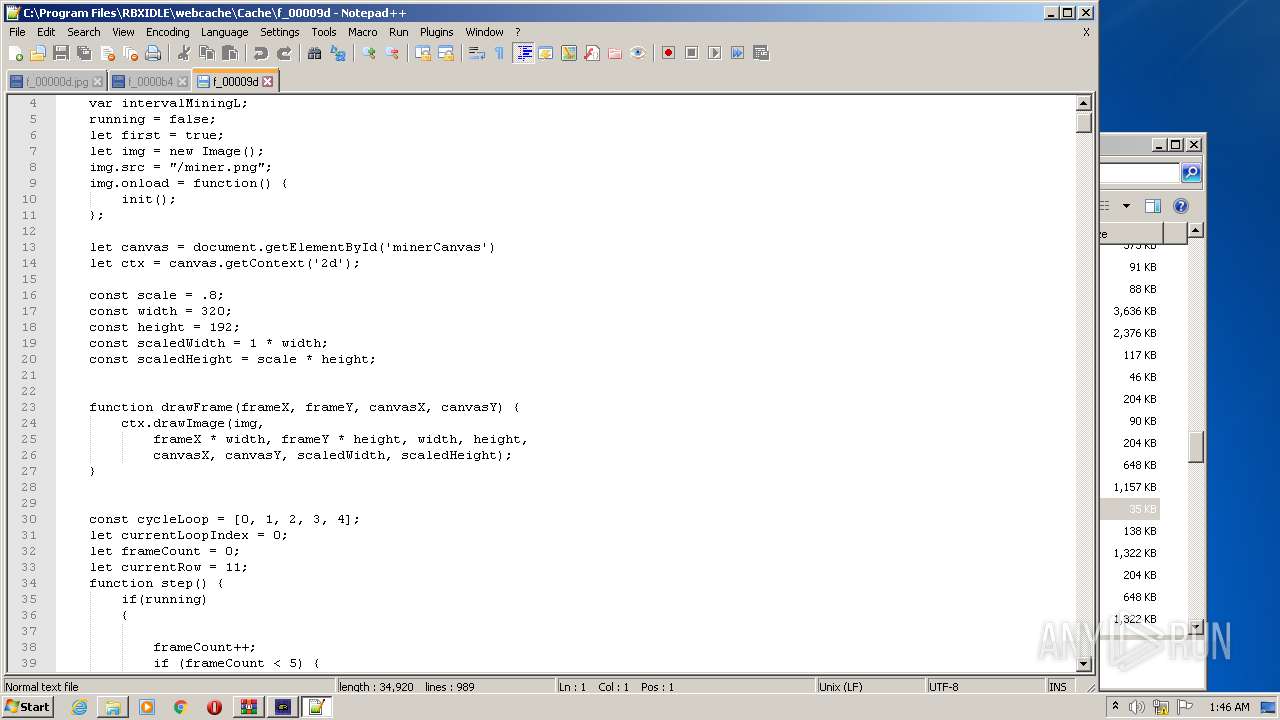Undo the last edit via the toolbar
Image resolution: width=1280 pixels, height=720 pixels.
pos(261,53)
